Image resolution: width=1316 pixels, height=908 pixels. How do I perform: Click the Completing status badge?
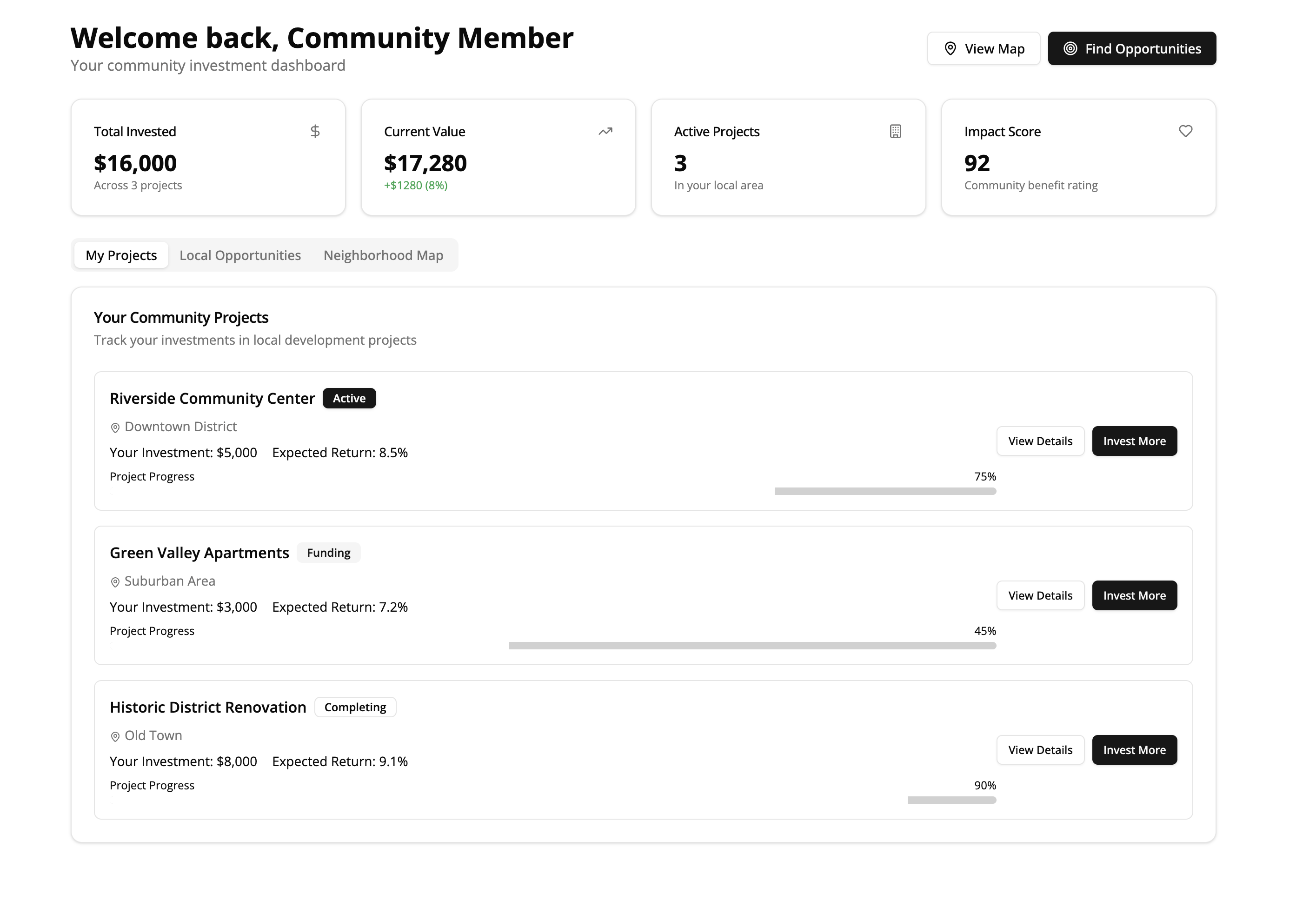coord(355,707)
